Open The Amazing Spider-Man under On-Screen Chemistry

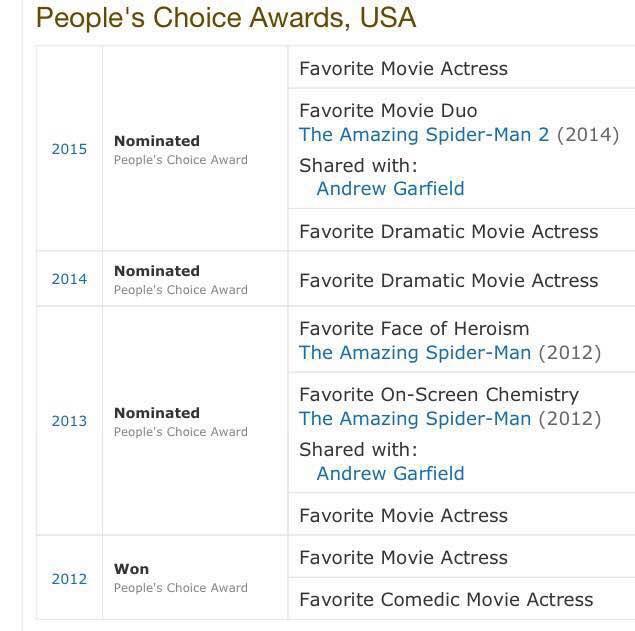pyautogui.click(x=415, y=418)
